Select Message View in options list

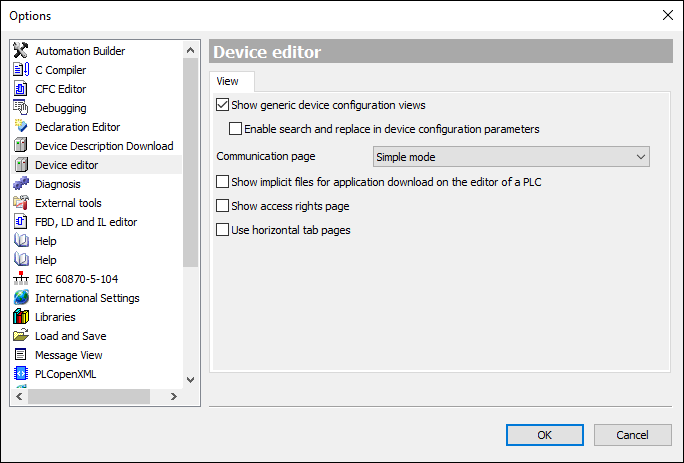click(x=68, y=355)
